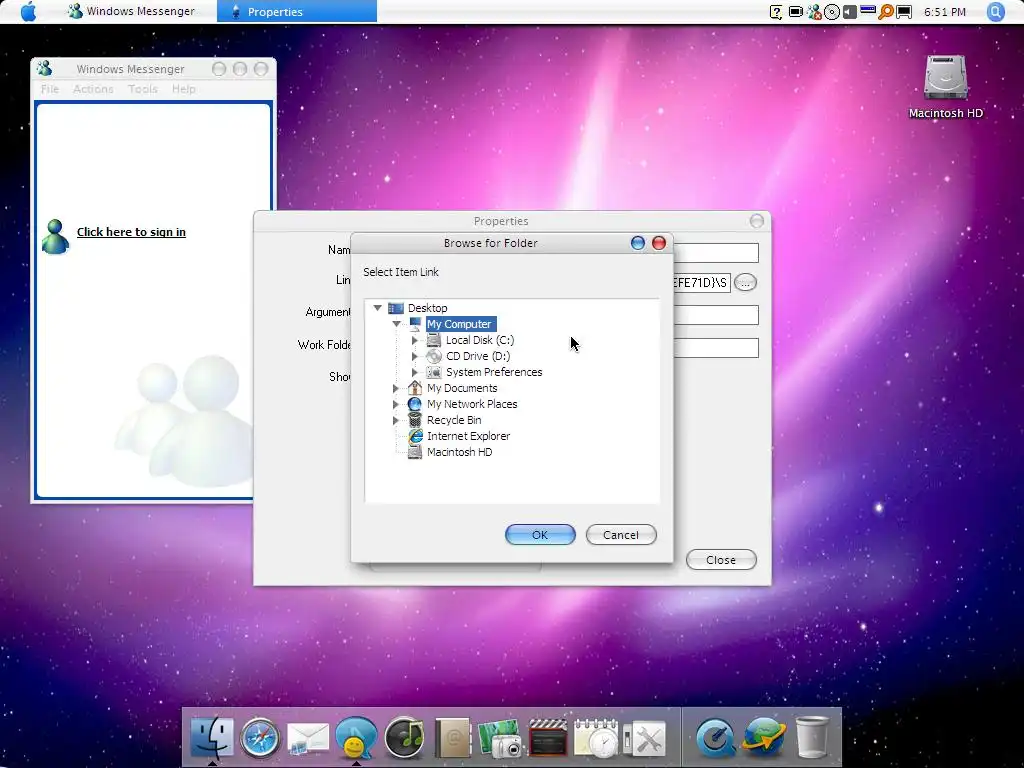Expand CD Drive (D:) node
1024x768 pixels.
415,356
